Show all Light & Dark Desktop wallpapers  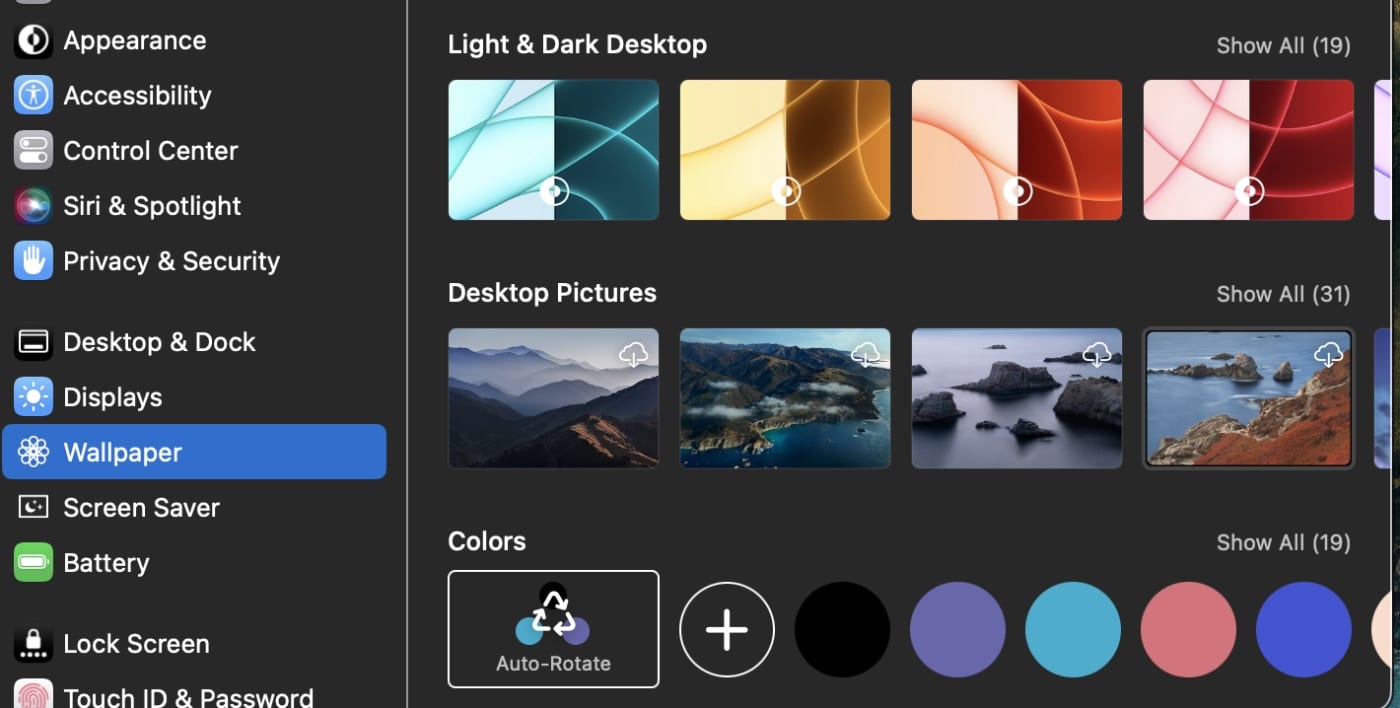tap(1283, 46)
